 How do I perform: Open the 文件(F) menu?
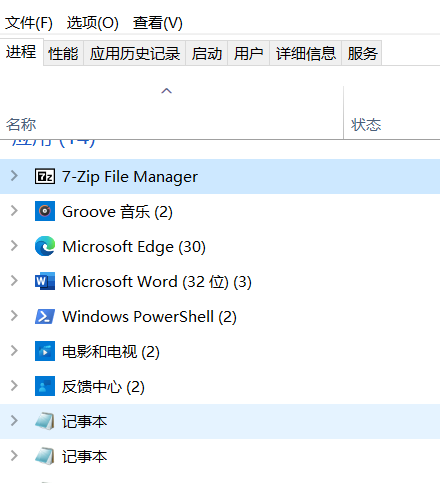(x=29, y=23)
